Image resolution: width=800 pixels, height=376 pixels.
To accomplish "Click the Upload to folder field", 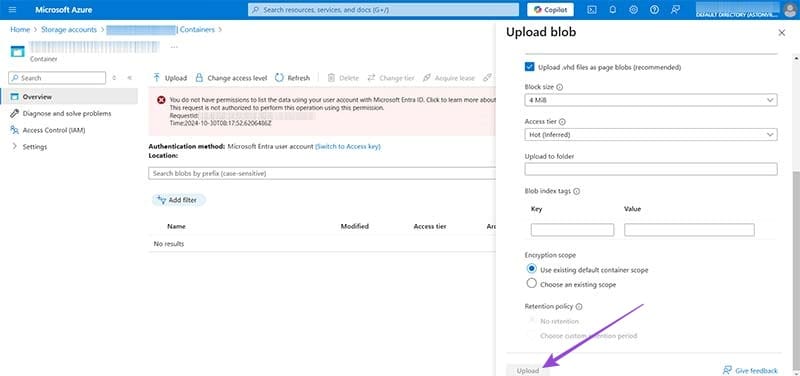I will [x=651, y=169].
